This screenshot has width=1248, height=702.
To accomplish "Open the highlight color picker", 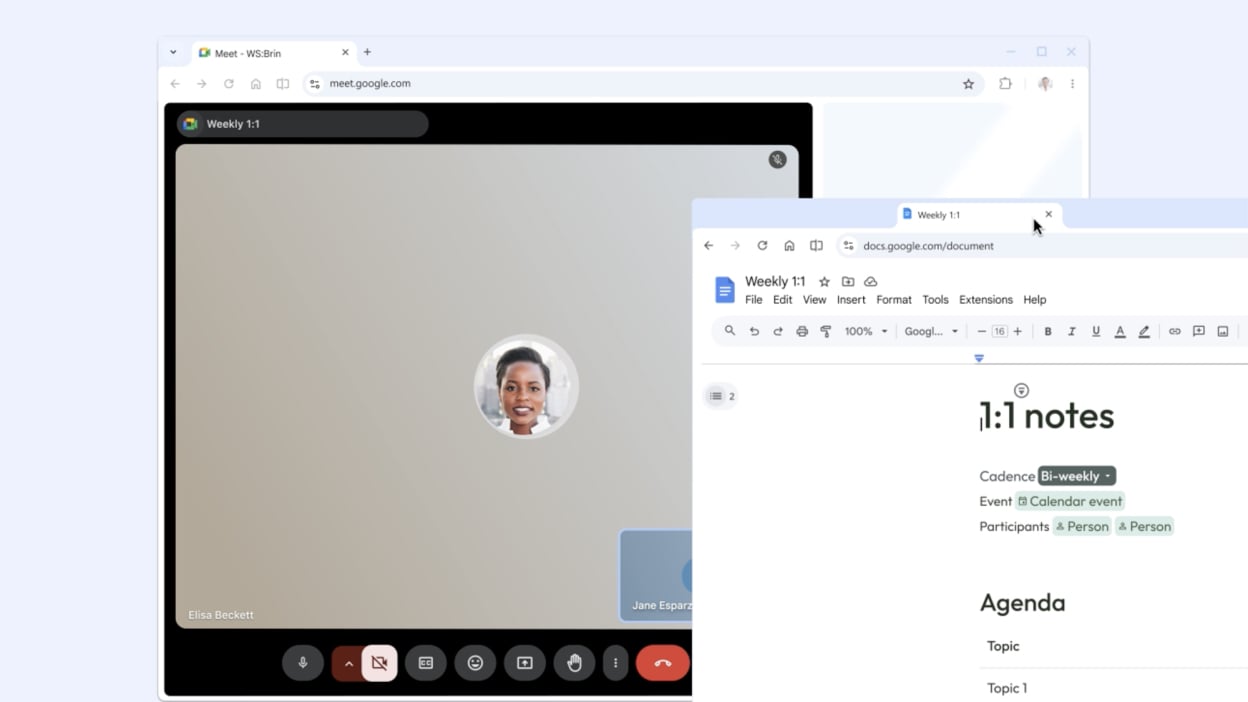I will click(x=1144, y=331).
